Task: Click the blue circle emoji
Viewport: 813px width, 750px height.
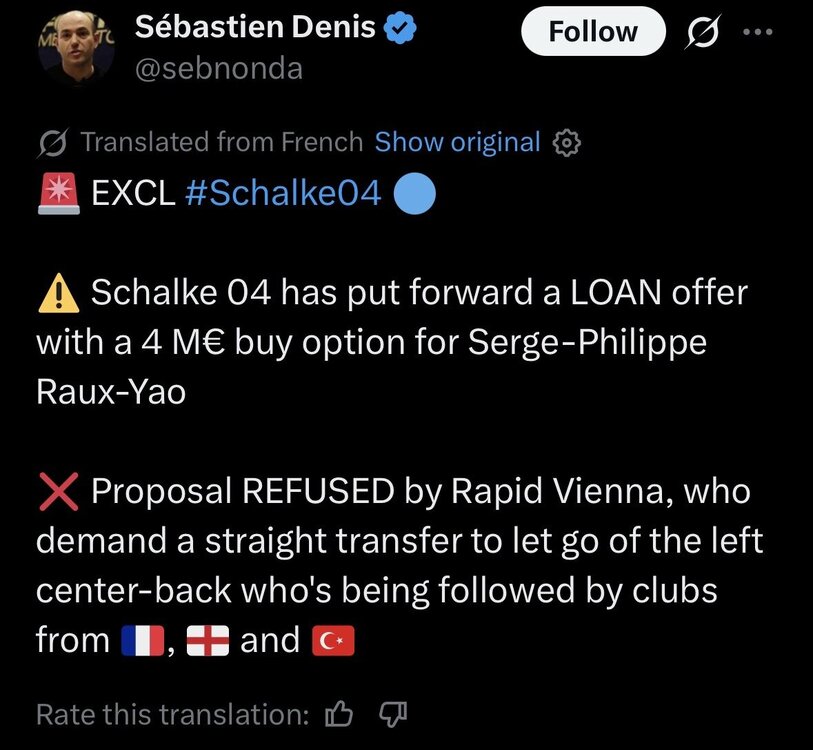Action: click(415, 193)
